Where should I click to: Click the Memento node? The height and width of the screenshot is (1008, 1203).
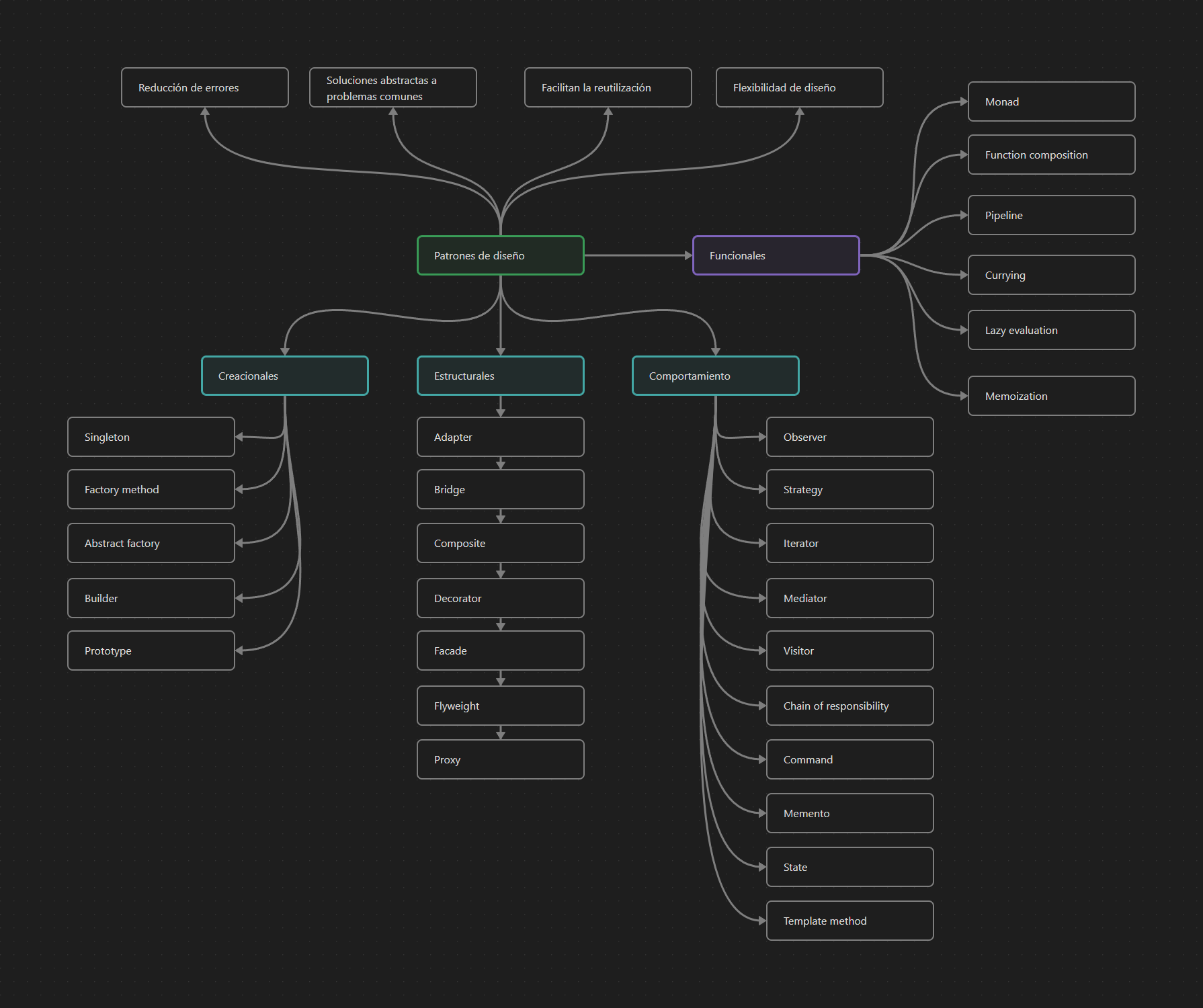coord(850,813)
